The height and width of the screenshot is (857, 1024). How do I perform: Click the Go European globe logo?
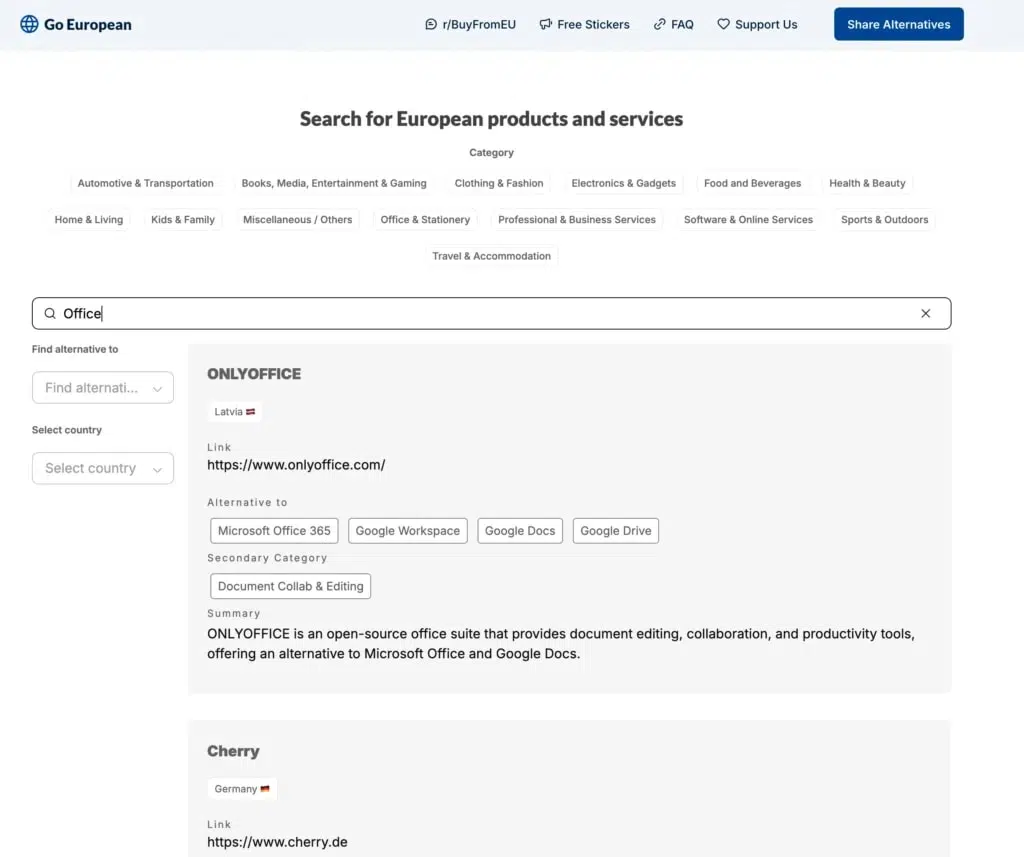pos(30,24)
